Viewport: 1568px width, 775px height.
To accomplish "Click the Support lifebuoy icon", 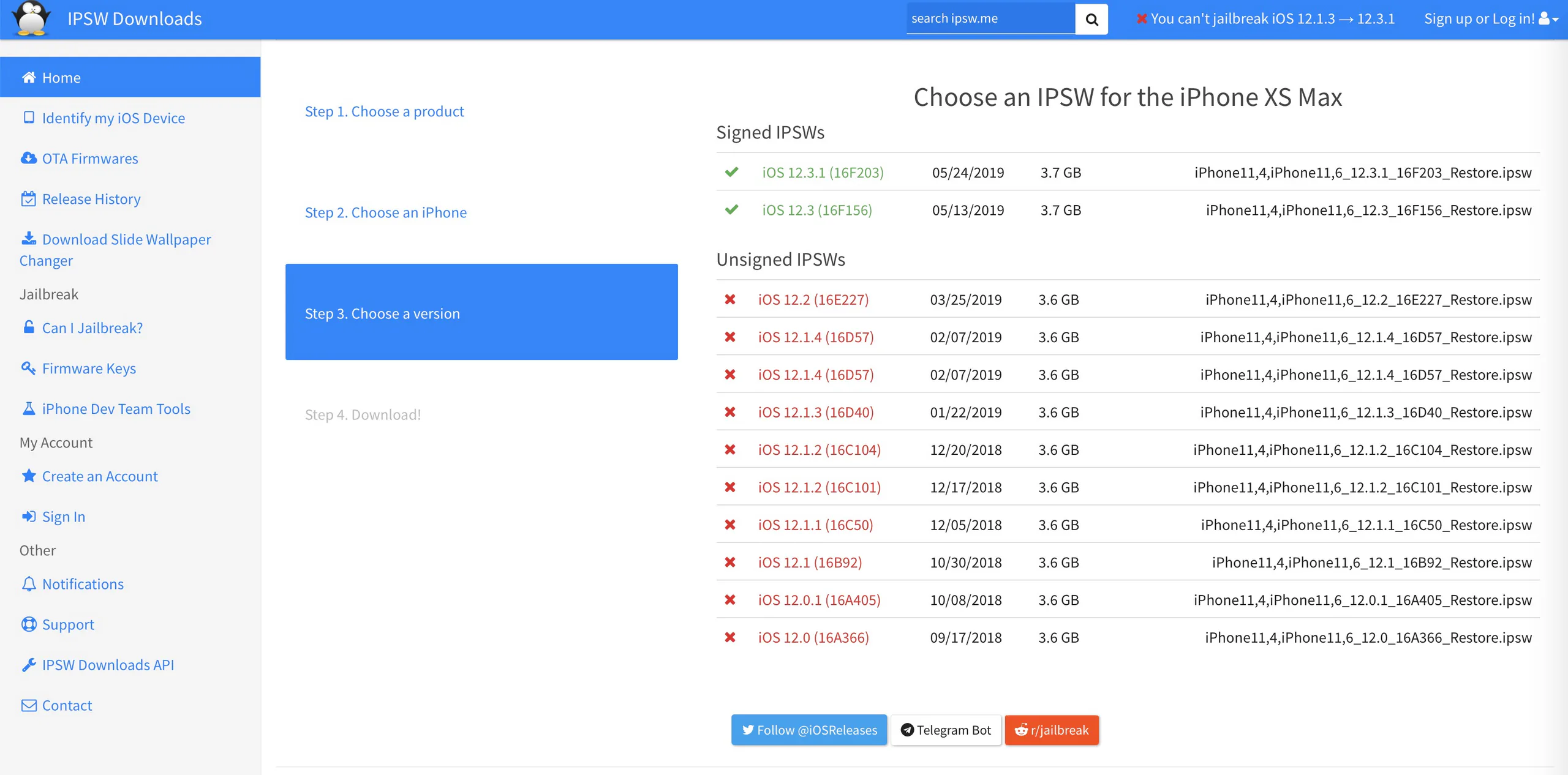I will [x=29, y=624].
